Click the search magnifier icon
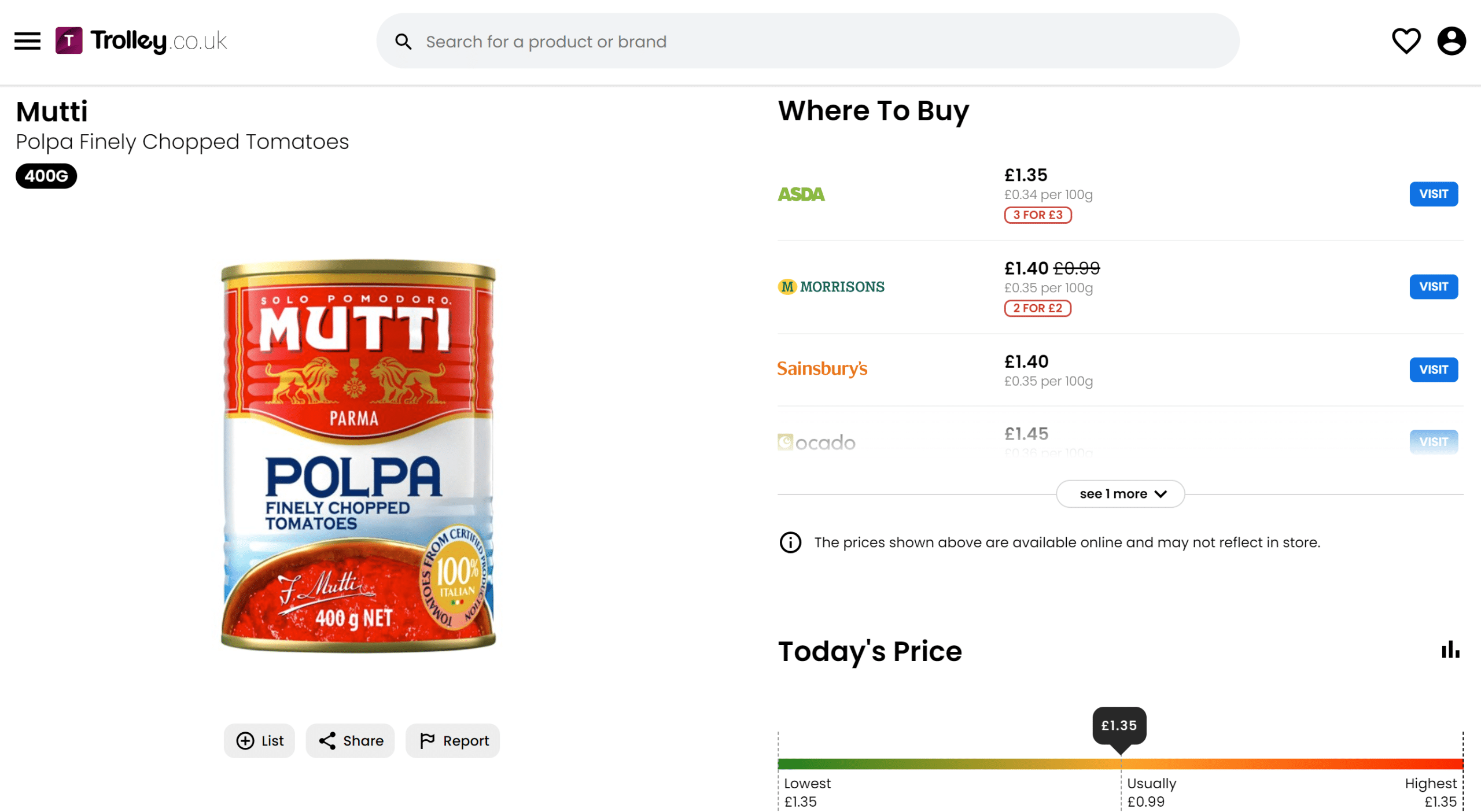 pyautogui.click(x=403, y=42)
